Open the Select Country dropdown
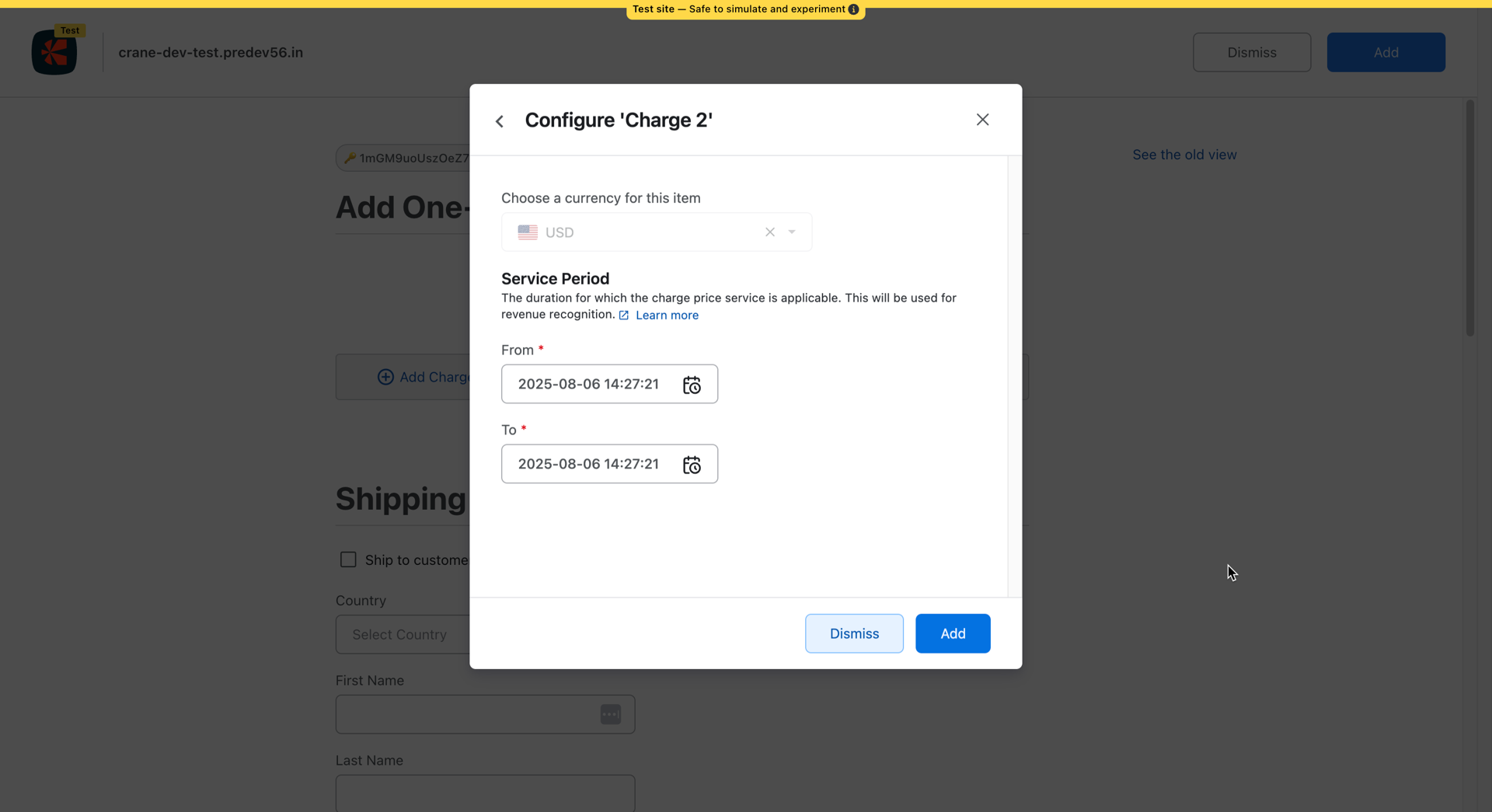This screenshot has height=812, width=1492. click(402, 635)
